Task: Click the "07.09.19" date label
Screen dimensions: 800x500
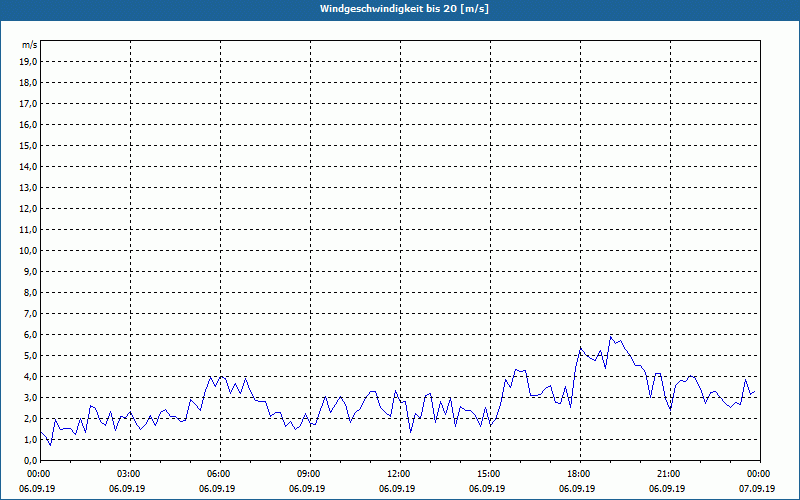Action: (x=757, y=488)
